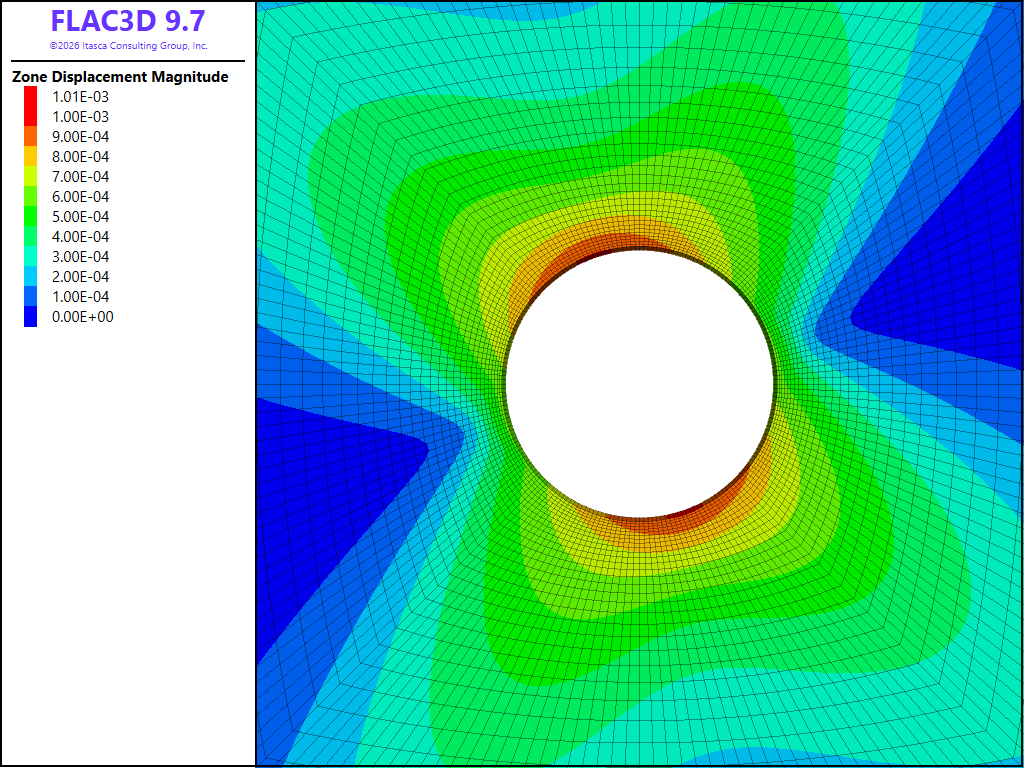This screenshot has width=1024, height=768.
Task: Click the green 5.00E-04 legend swatch
Action: coord(31,217)
